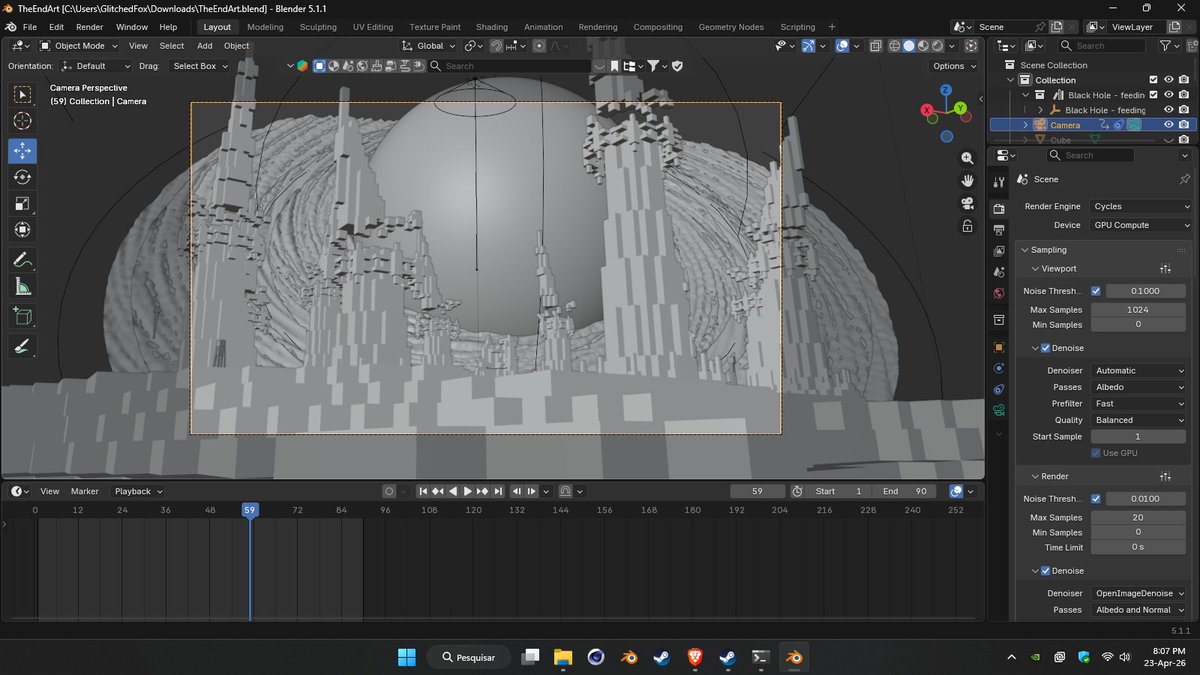The image size is (1200, 675).
Task: Open the Tool properties tab
Action: tap(998, 182)
